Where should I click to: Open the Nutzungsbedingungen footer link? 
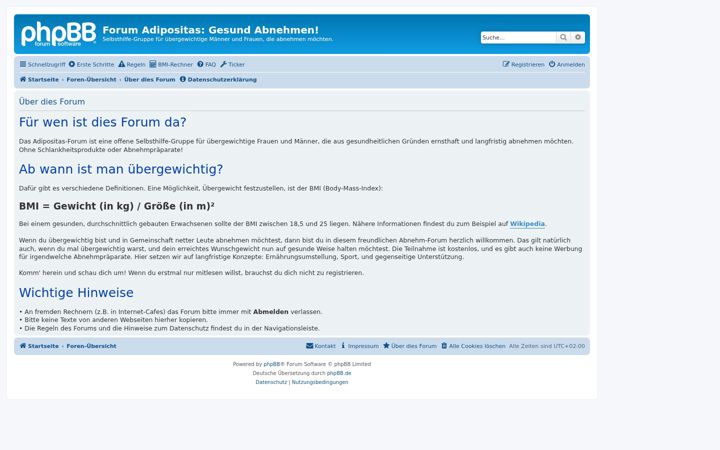click(x=320, y=382)
